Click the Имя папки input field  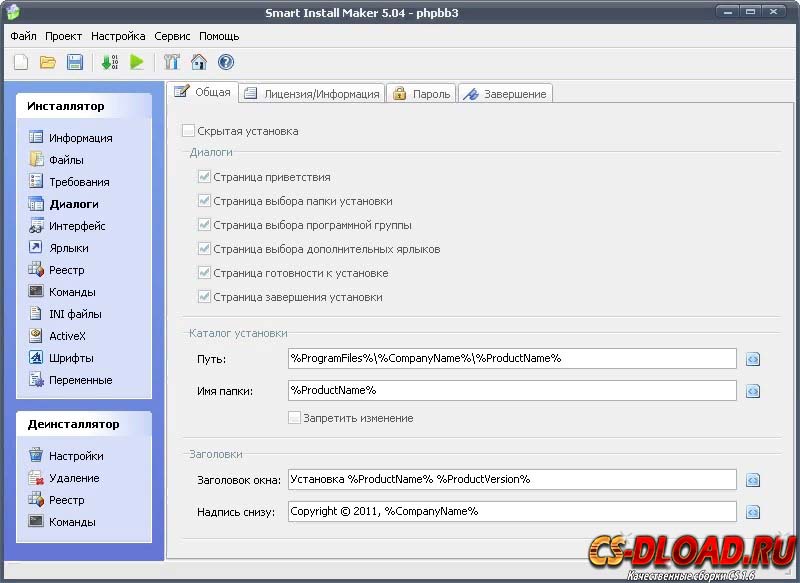(x=512, y=391)
